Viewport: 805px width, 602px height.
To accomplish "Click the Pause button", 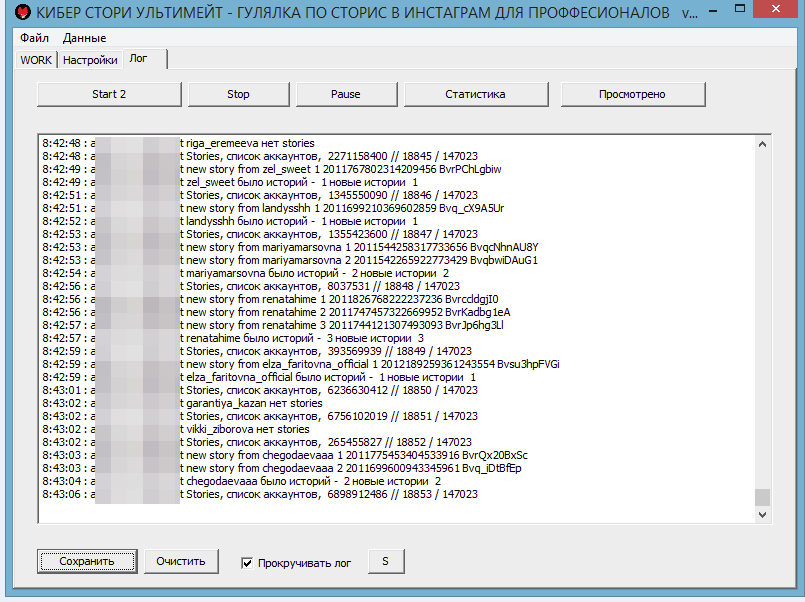I will [346, 94].
